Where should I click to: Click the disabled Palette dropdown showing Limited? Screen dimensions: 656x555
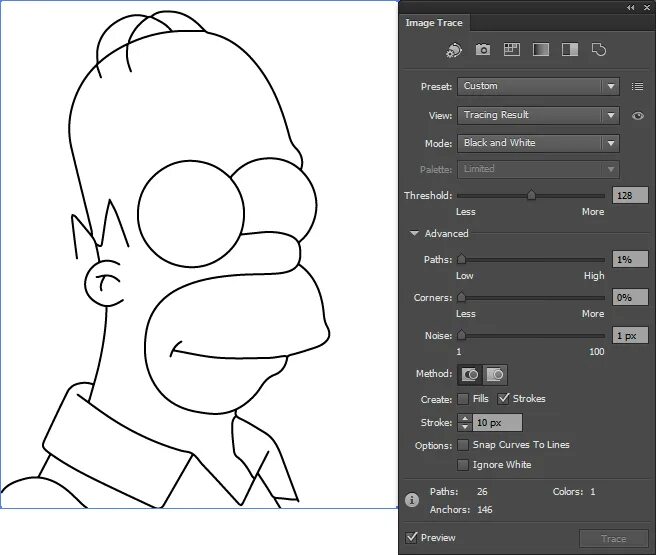point(538,169)
